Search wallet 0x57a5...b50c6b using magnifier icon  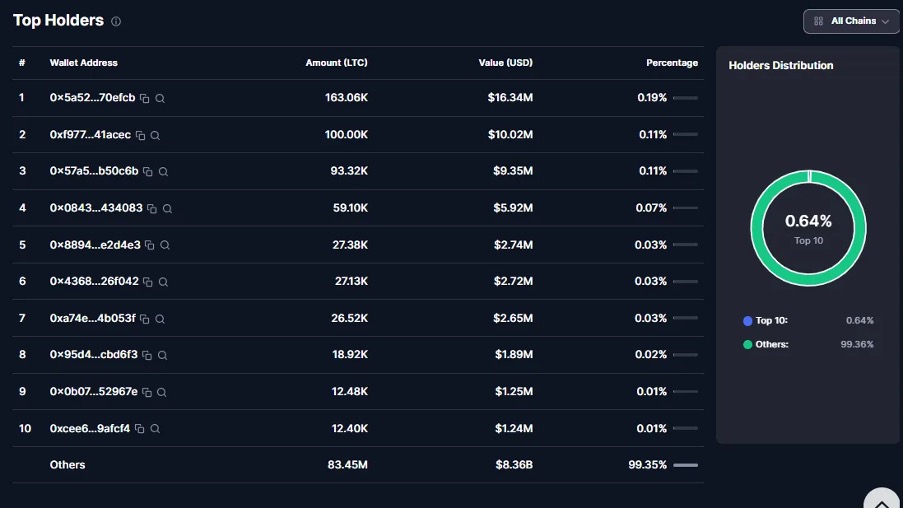click(163, 172)
